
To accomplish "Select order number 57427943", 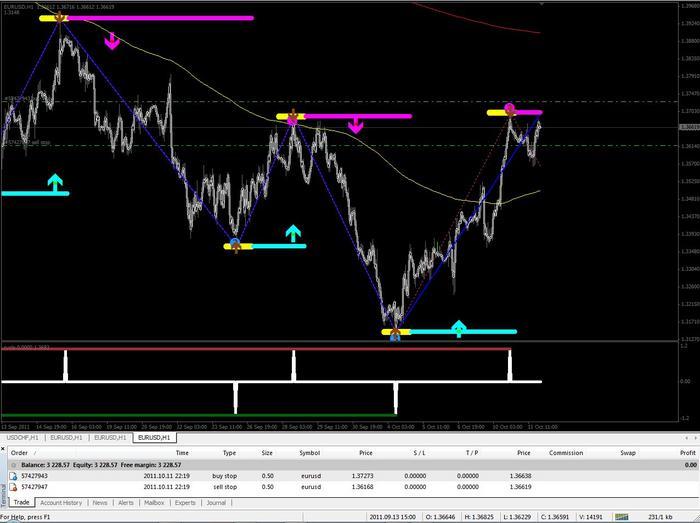I will click(34, 476).
